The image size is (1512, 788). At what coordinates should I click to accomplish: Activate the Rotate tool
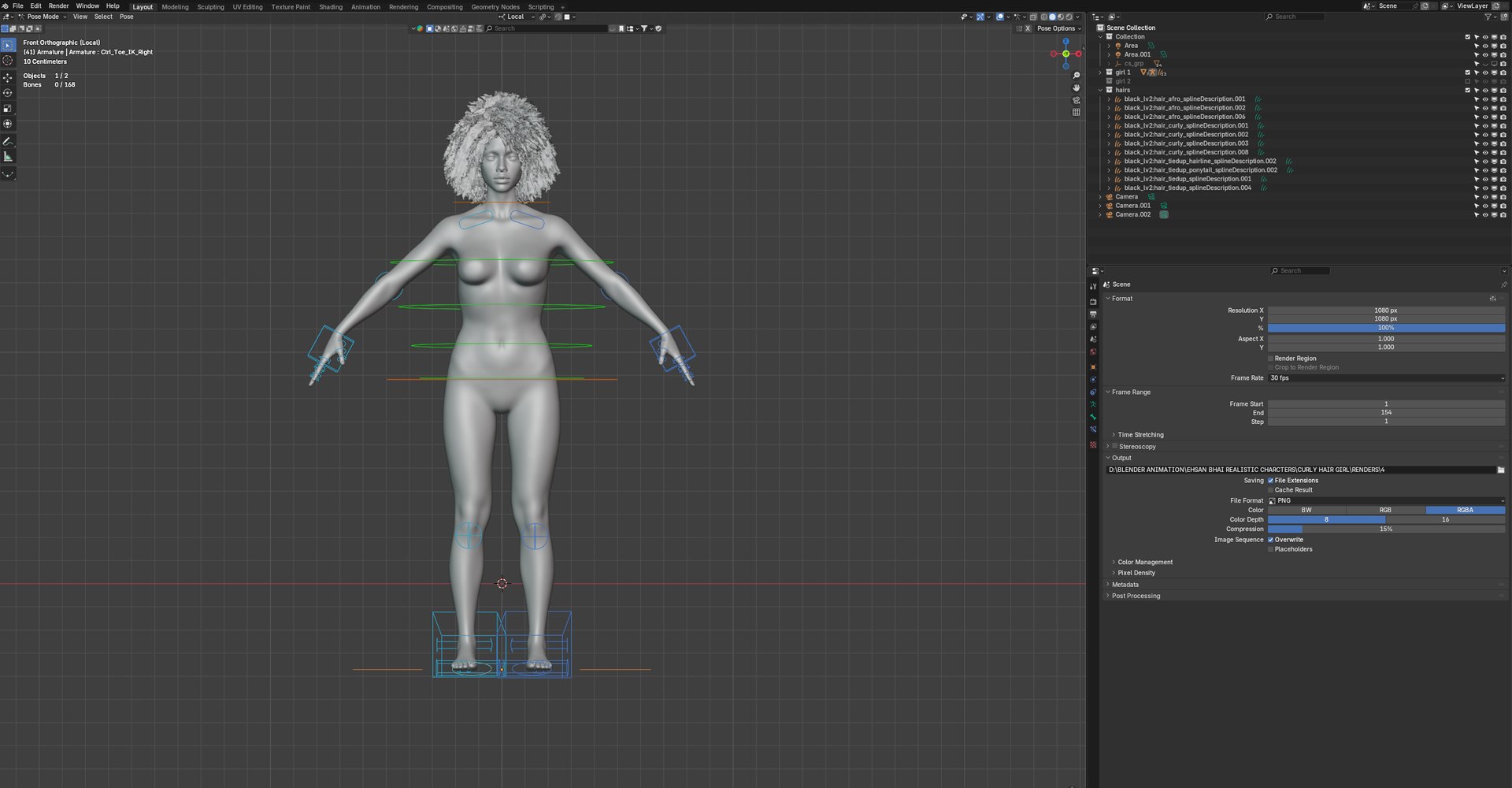coord(8,93)
